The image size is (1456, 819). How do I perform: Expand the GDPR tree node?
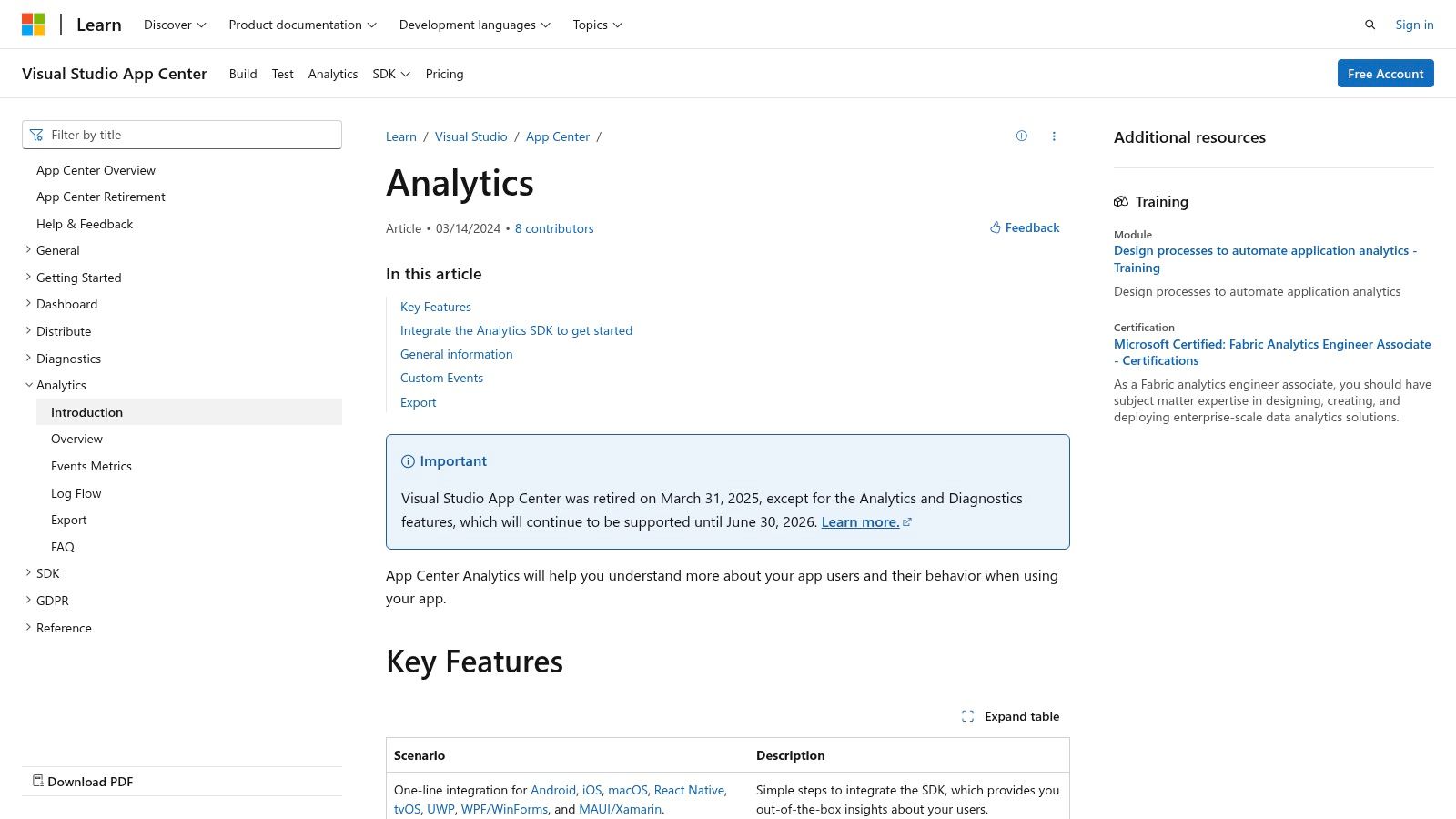pyautogui.click(x=28, y=601)
